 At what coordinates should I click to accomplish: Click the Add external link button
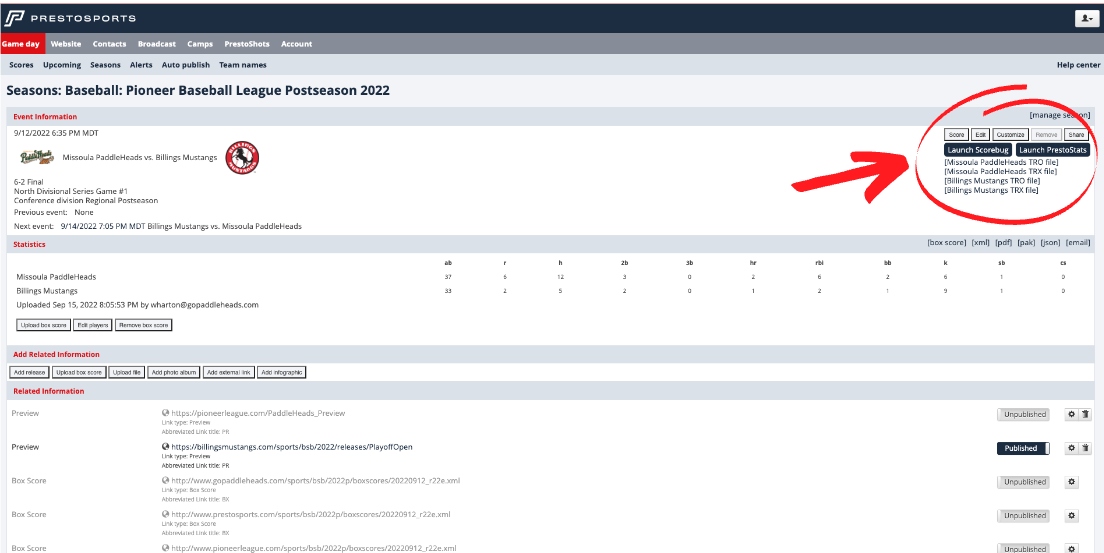tap(229, 372)
